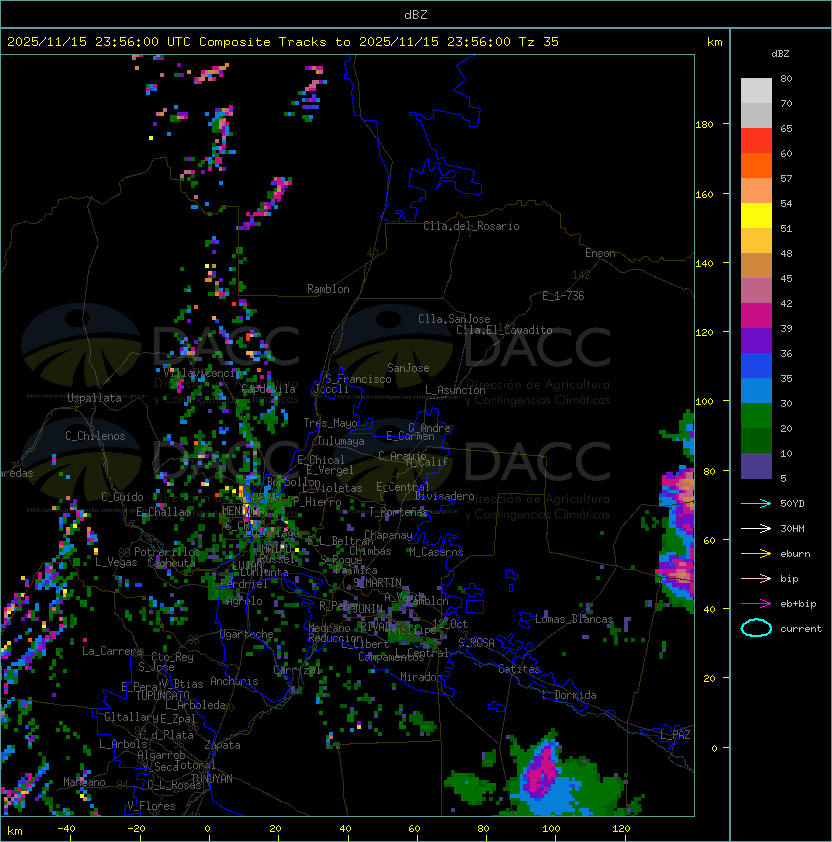Click the 'Ramblon' map label
This screenshot has height=842, width=832.
pos(328,289)
